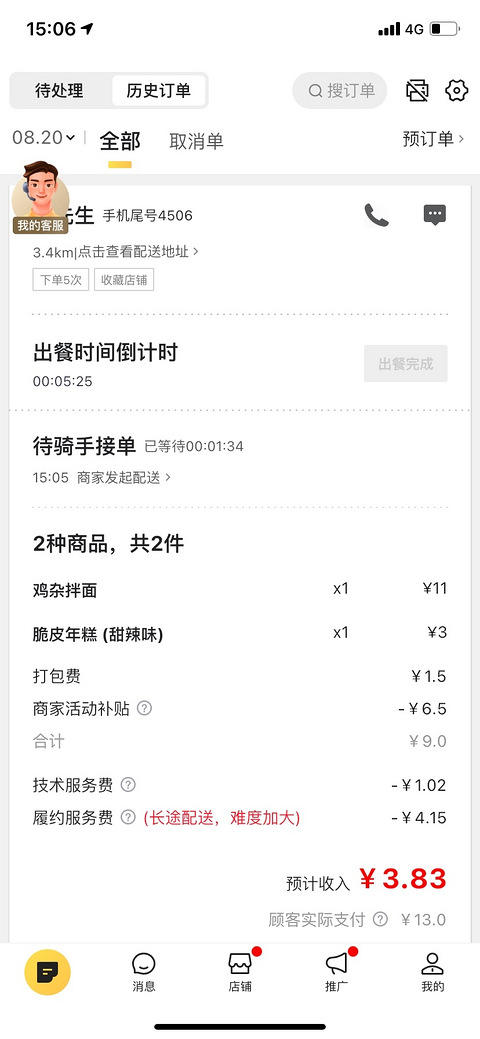The height and width of the screenshot is (1039, 480).
Task: Open settings gear icon
Action: coord(456,91)
